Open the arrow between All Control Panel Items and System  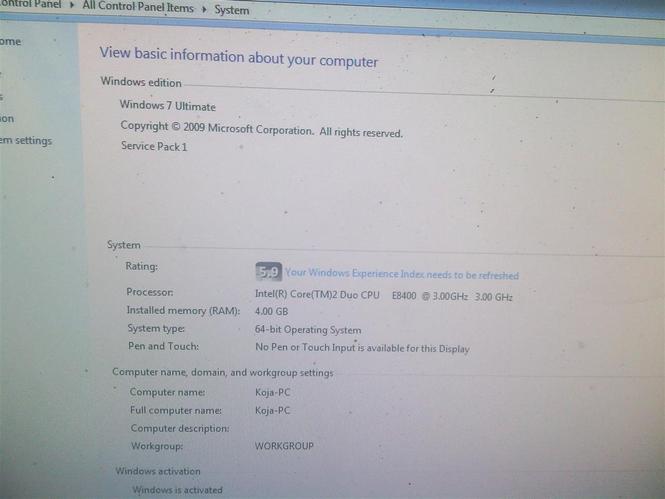204,9
